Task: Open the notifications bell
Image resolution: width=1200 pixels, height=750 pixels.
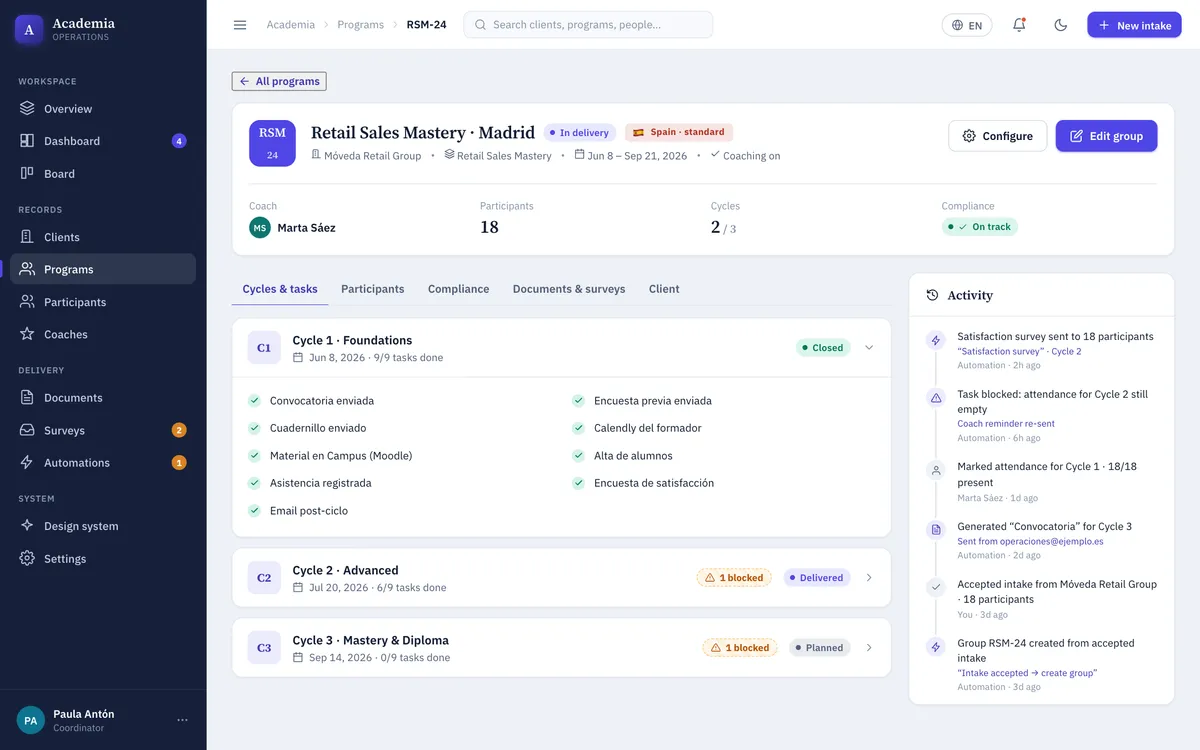Action: coord(1019,25)
